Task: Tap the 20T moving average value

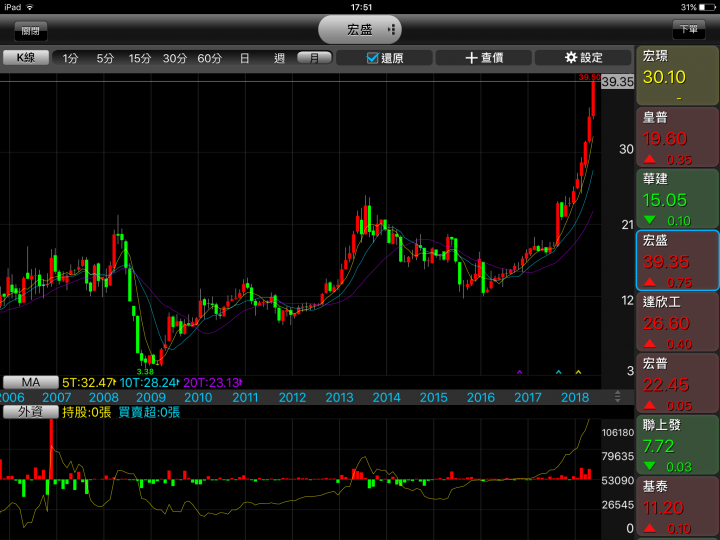Action: coord(212,382)
